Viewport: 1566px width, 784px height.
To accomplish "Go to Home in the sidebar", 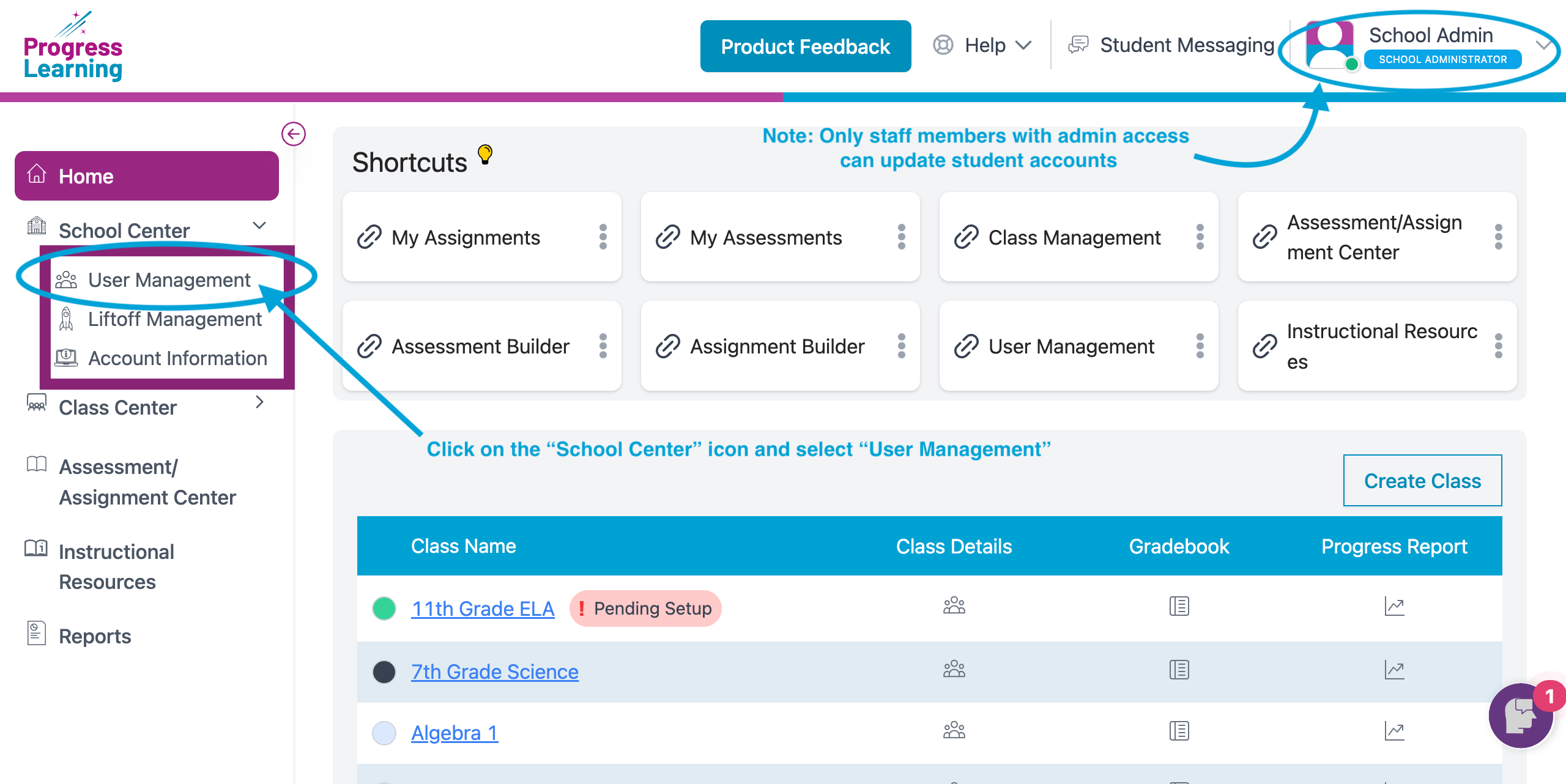I will coord(147,176).
